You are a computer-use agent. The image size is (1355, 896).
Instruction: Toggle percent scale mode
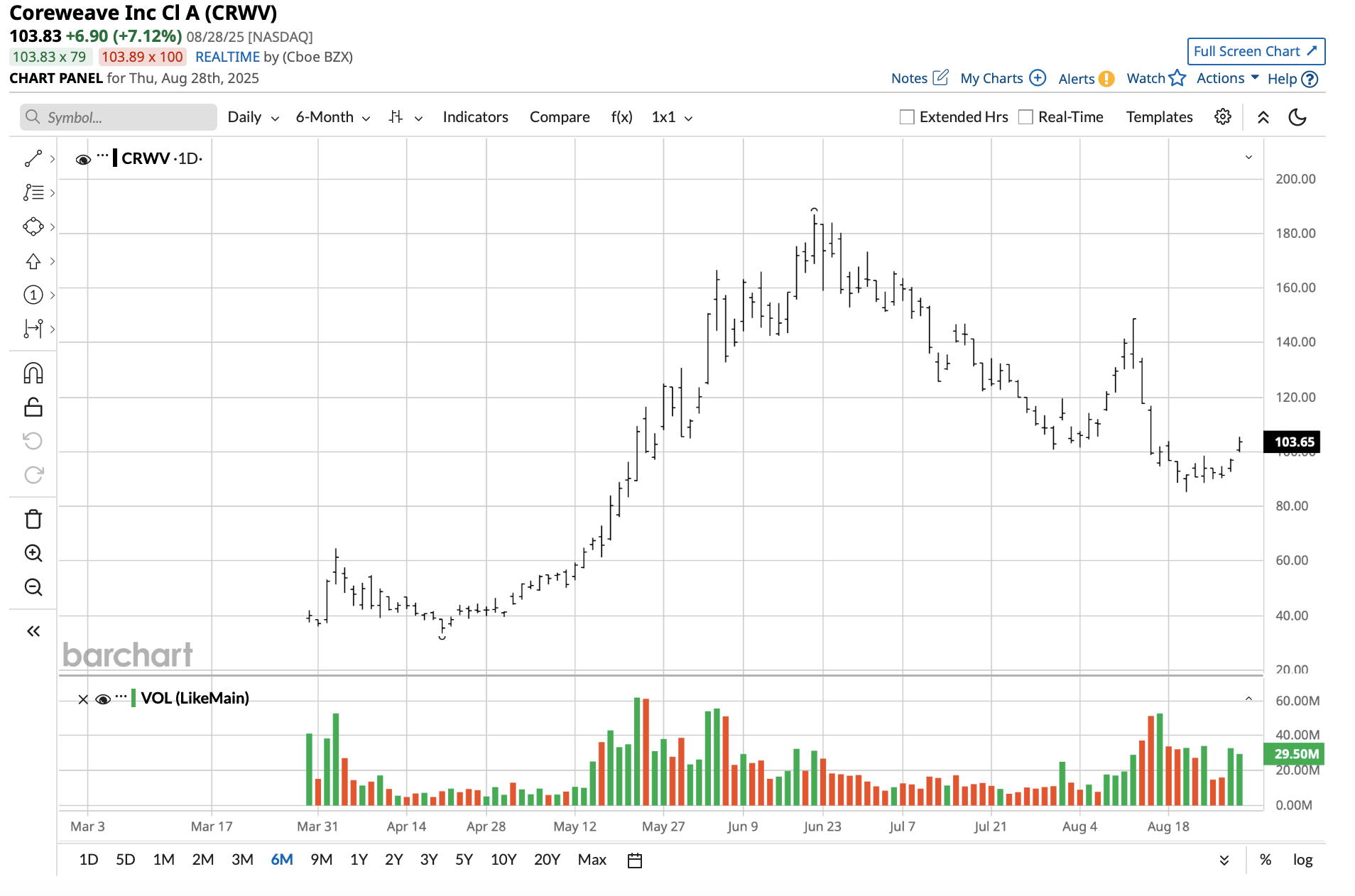pos(1266,860)
